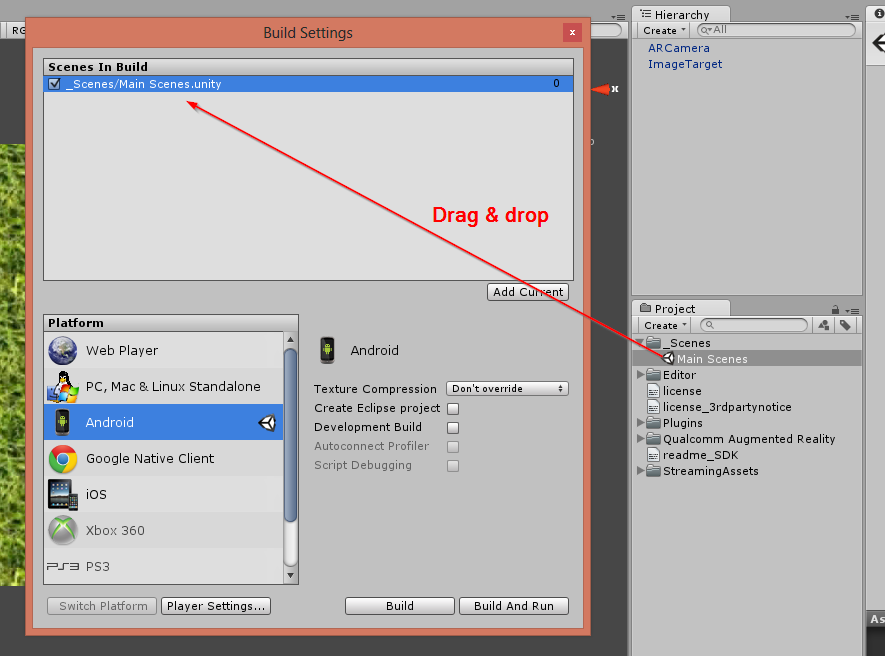Choose the iOS platform icon
Viewport: 885px width, 656px height.
(62, 495)
